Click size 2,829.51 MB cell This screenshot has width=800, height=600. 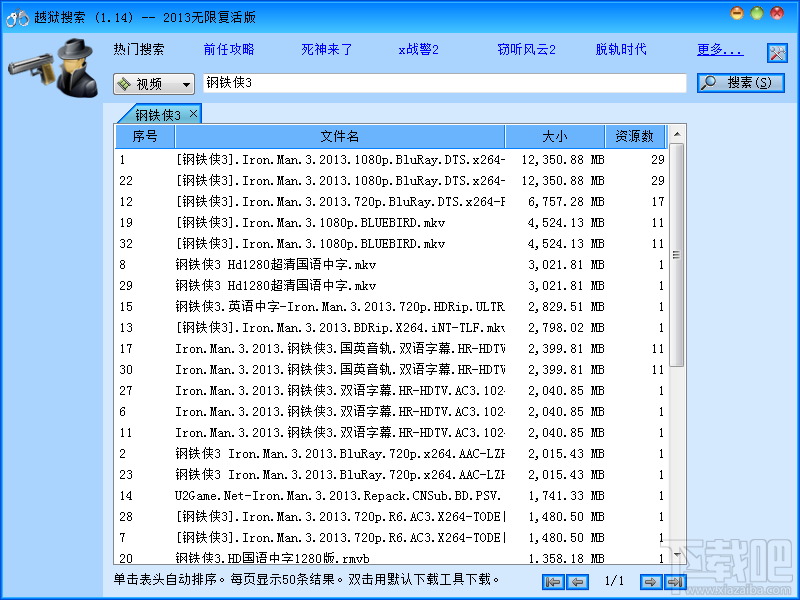[566, 307]
